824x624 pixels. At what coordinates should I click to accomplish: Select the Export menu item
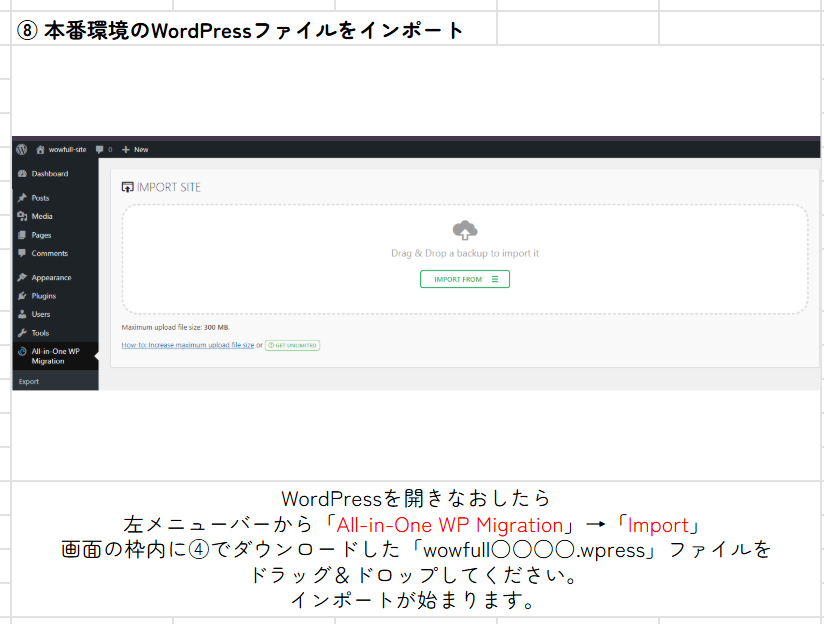[x=28, y=381]
